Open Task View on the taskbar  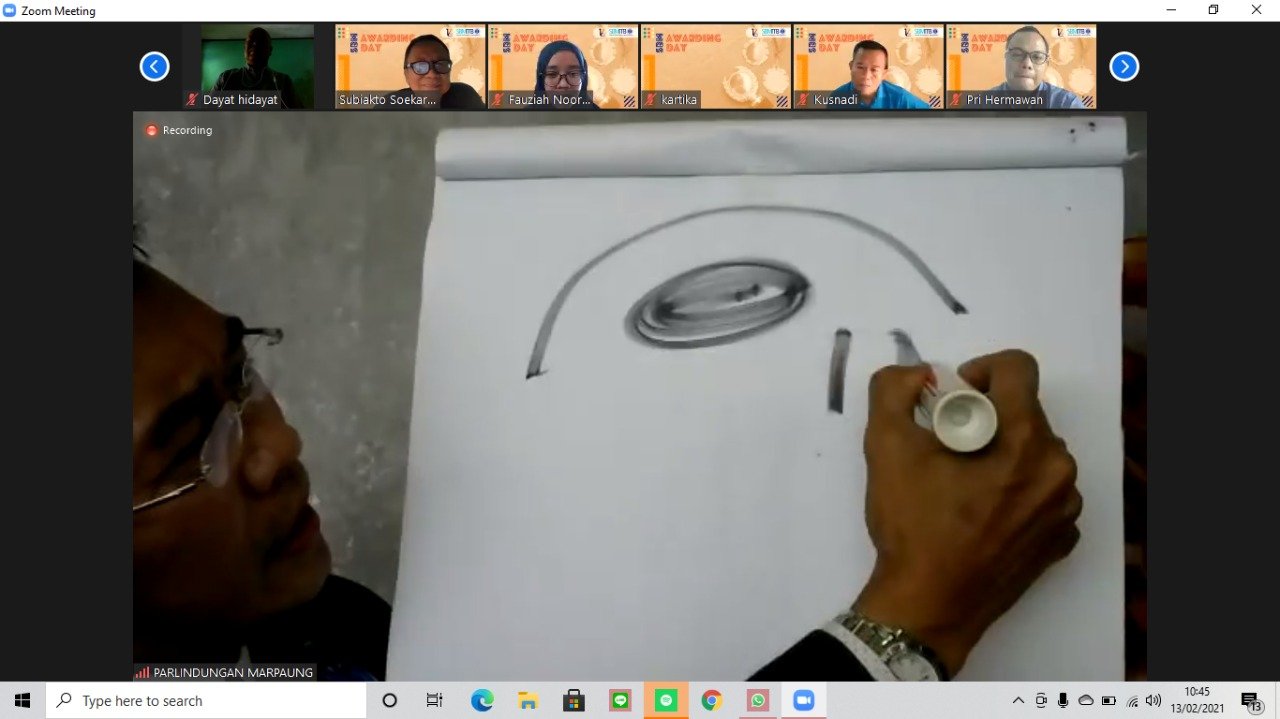click(x=434, y=700)
